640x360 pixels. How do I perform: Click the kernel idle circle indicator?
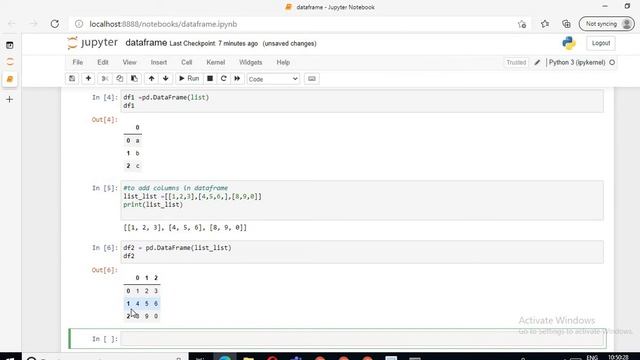pos(612,62)
